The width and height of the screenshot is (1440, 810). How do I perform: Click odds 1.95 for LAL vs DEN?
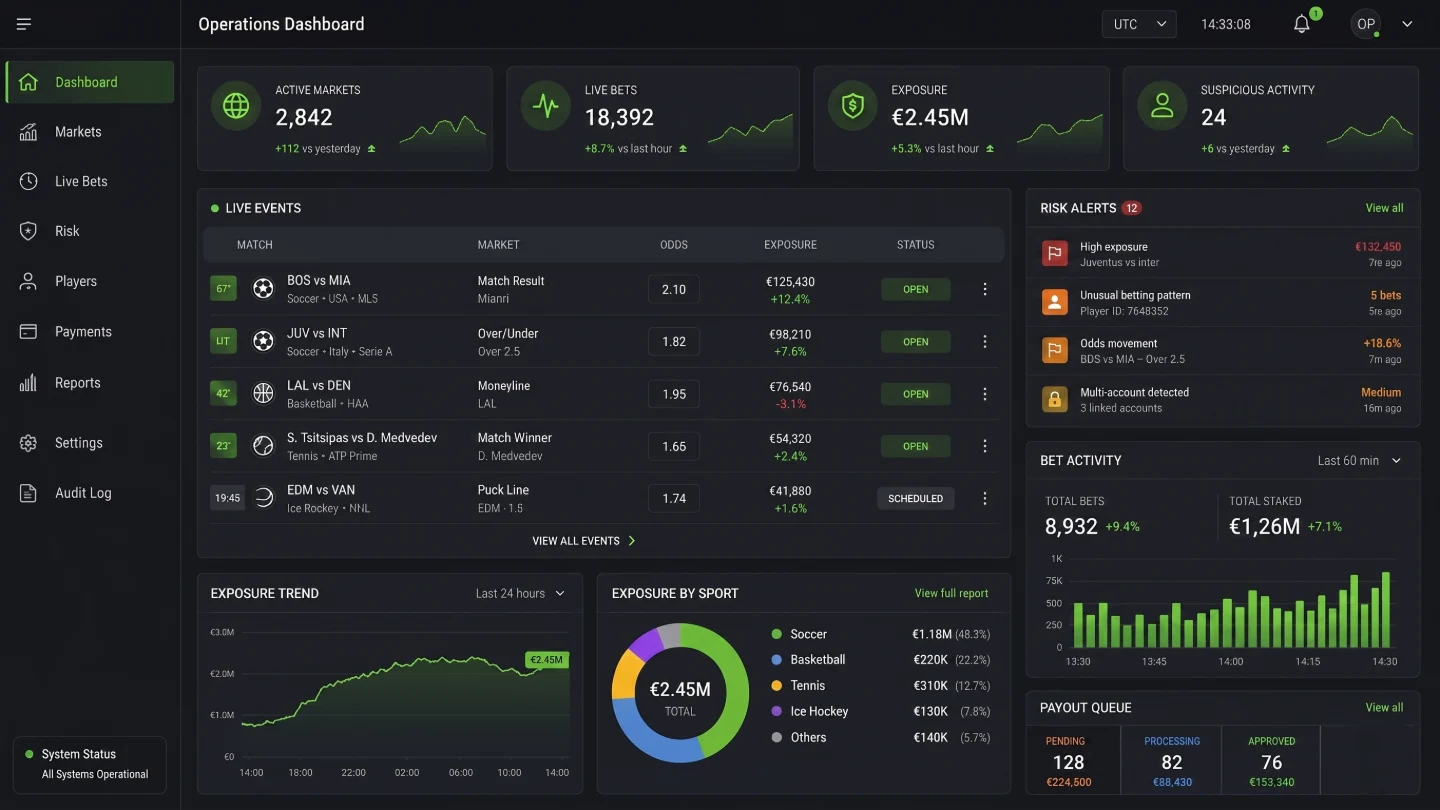coord(674,394)
